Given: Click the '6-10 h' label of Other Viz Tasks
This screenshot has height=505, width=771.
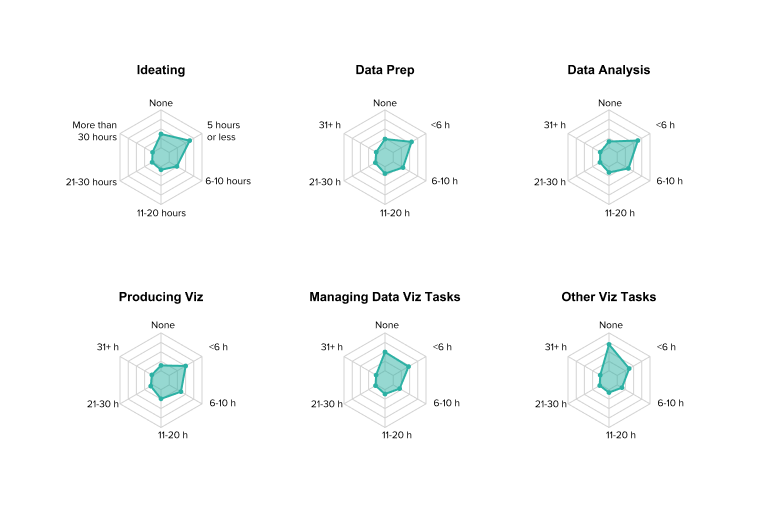Looking at the screenshot, I should pos(671,403).
